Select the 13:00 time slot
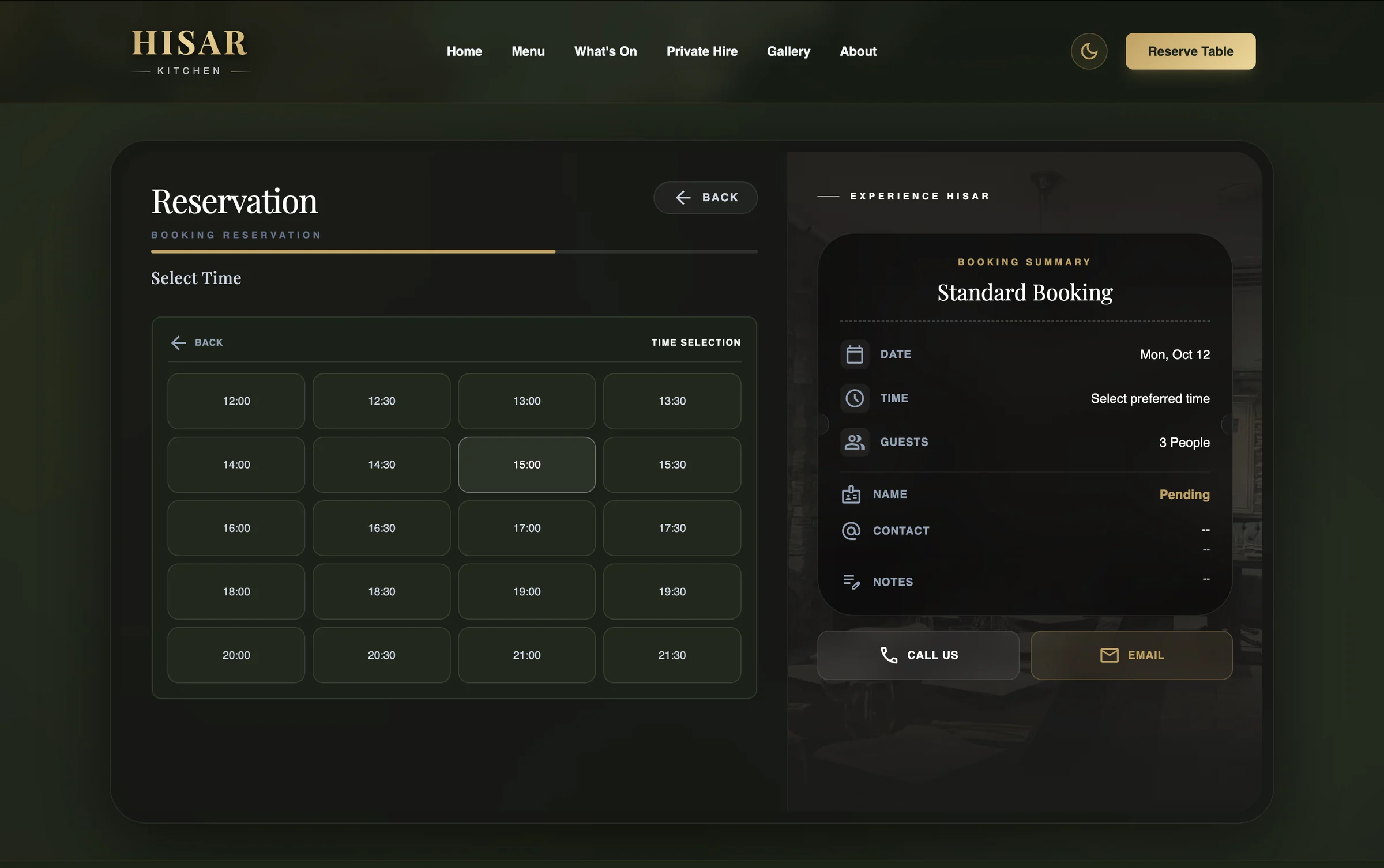 [x=526, y=401]
